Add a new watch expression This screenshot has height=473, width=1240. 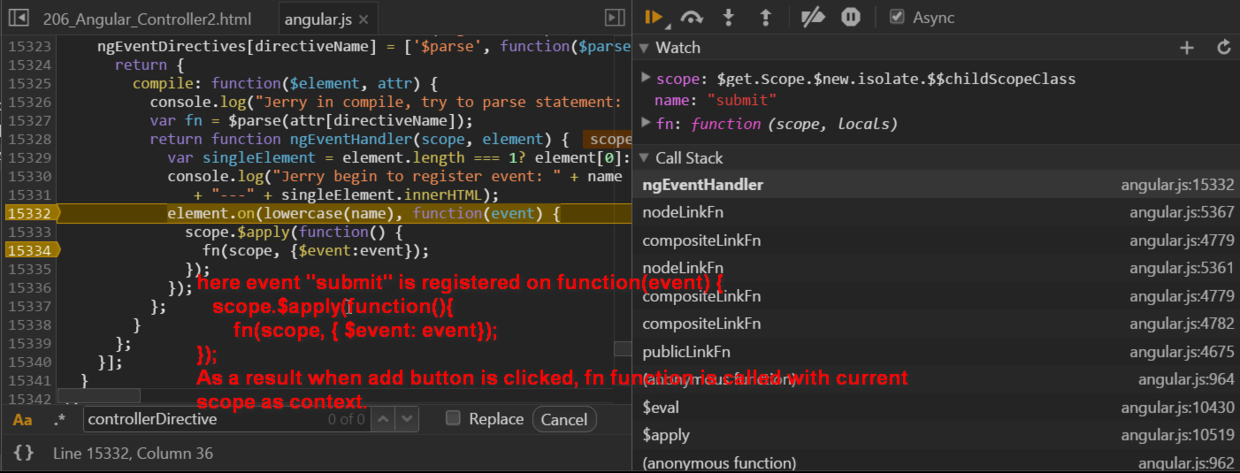(1187, 47)
